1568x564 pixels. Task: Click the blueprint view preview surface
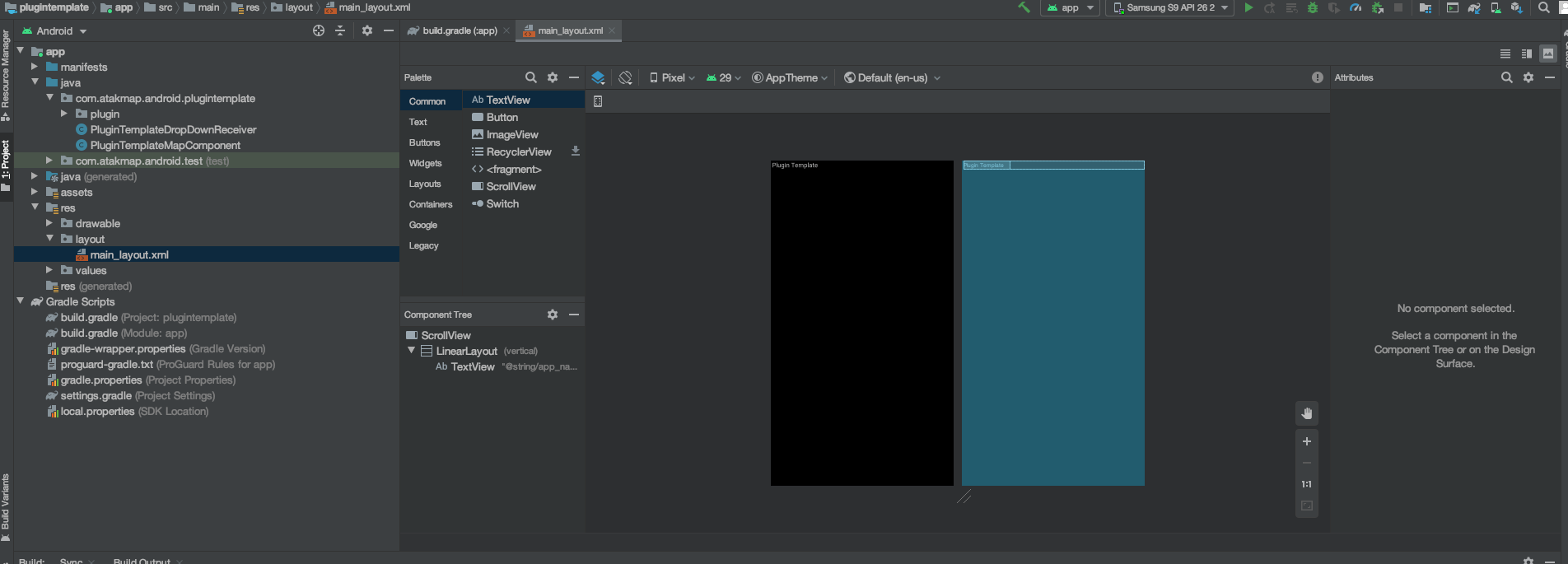[1053, 323]
